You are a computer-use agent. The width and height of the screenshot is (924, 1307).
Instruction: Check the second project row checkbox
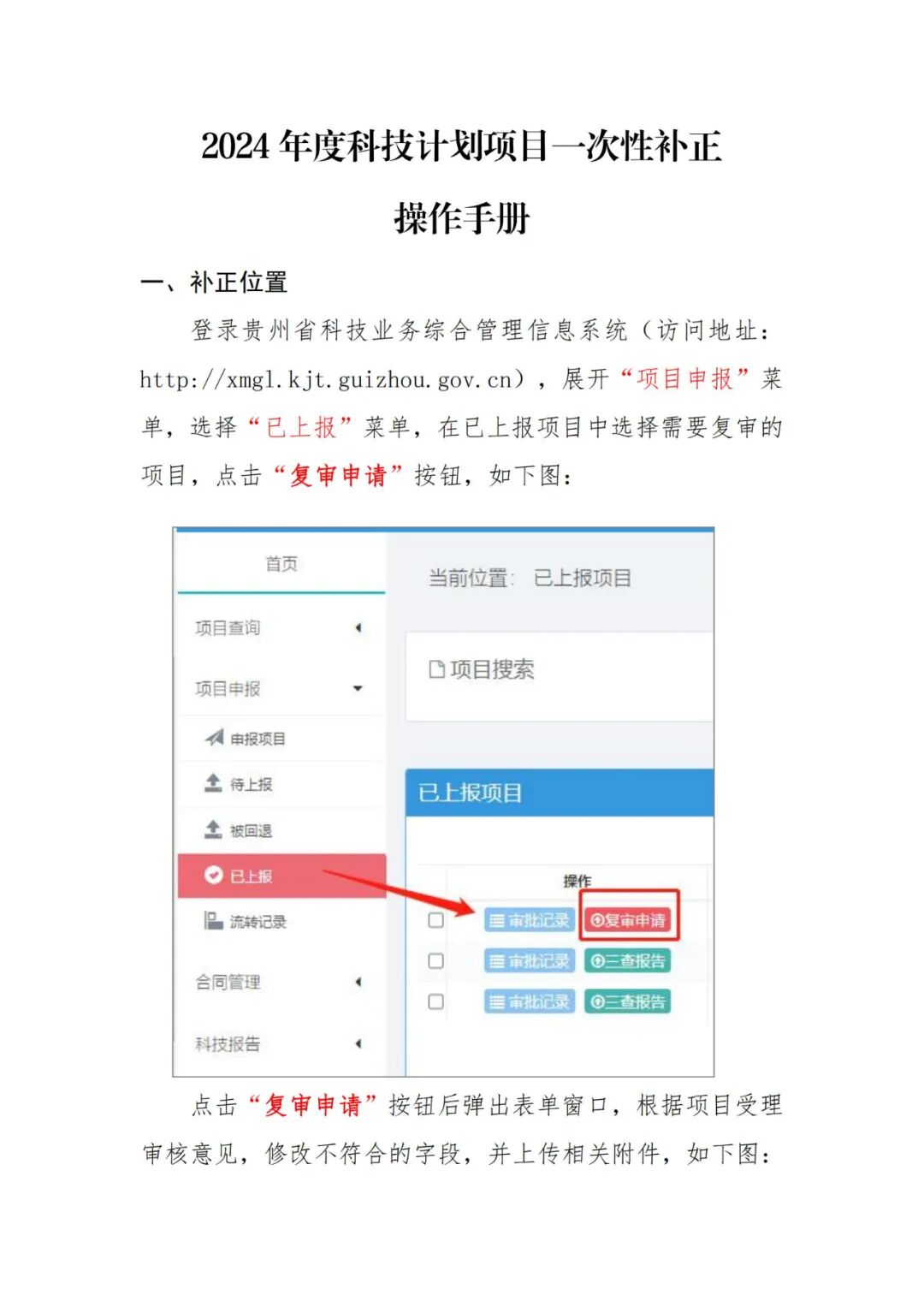pyautogui.click(x=435, y=960)
